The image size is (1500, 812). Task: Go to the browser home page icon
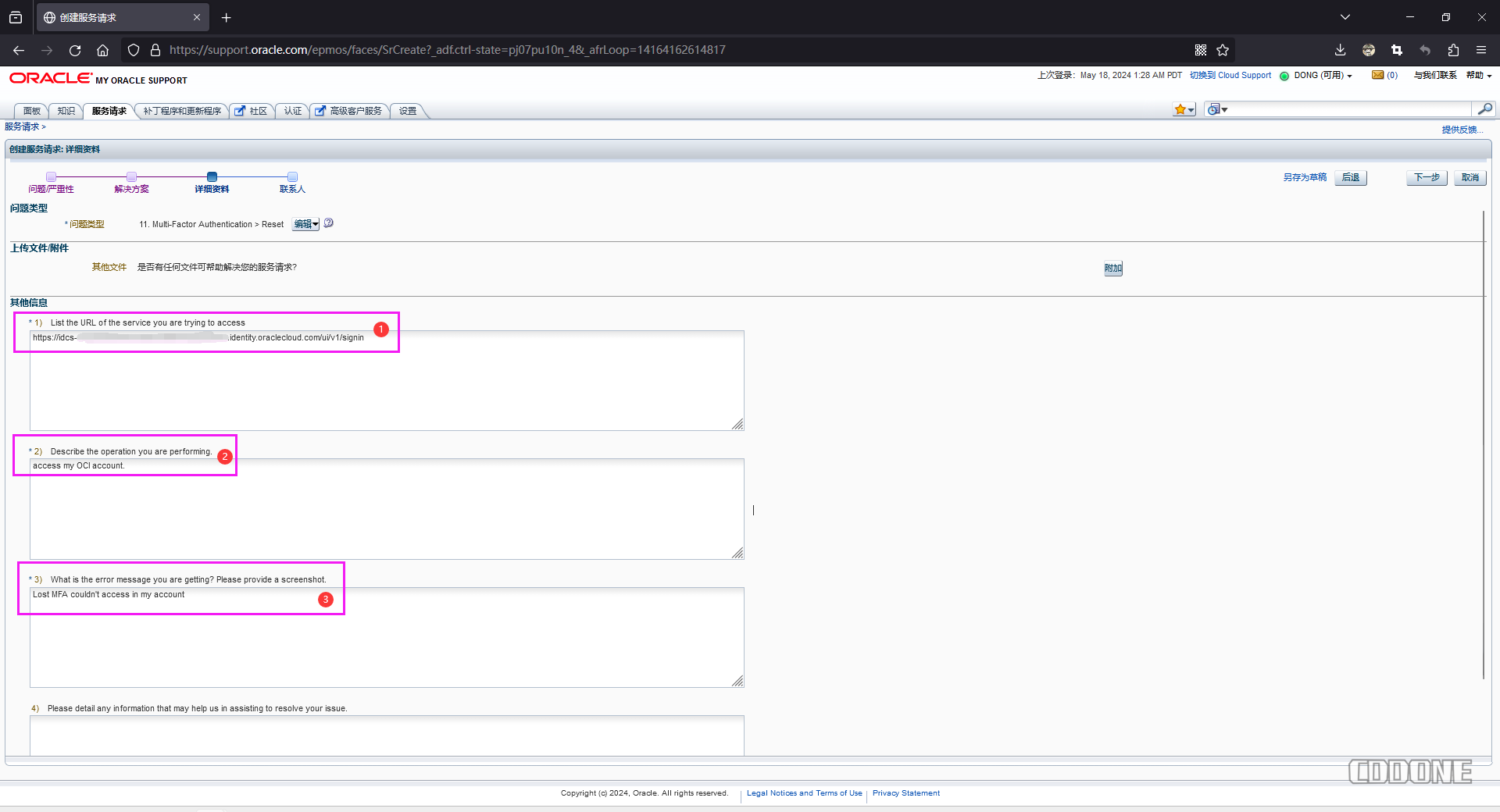click(x=102, y=50)
